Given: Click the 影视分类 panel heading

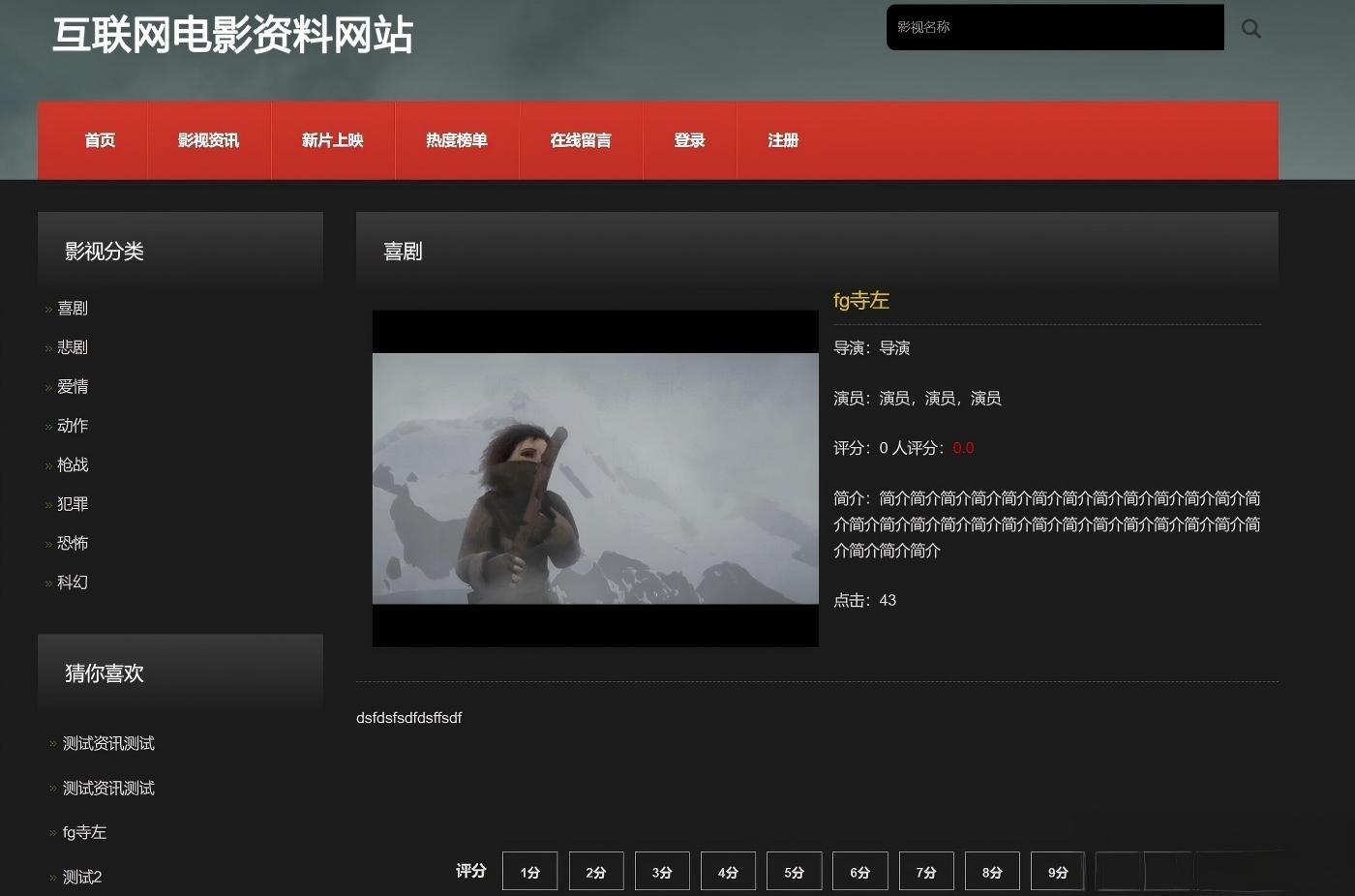Looking at the screenshot, I should (105, 252).
